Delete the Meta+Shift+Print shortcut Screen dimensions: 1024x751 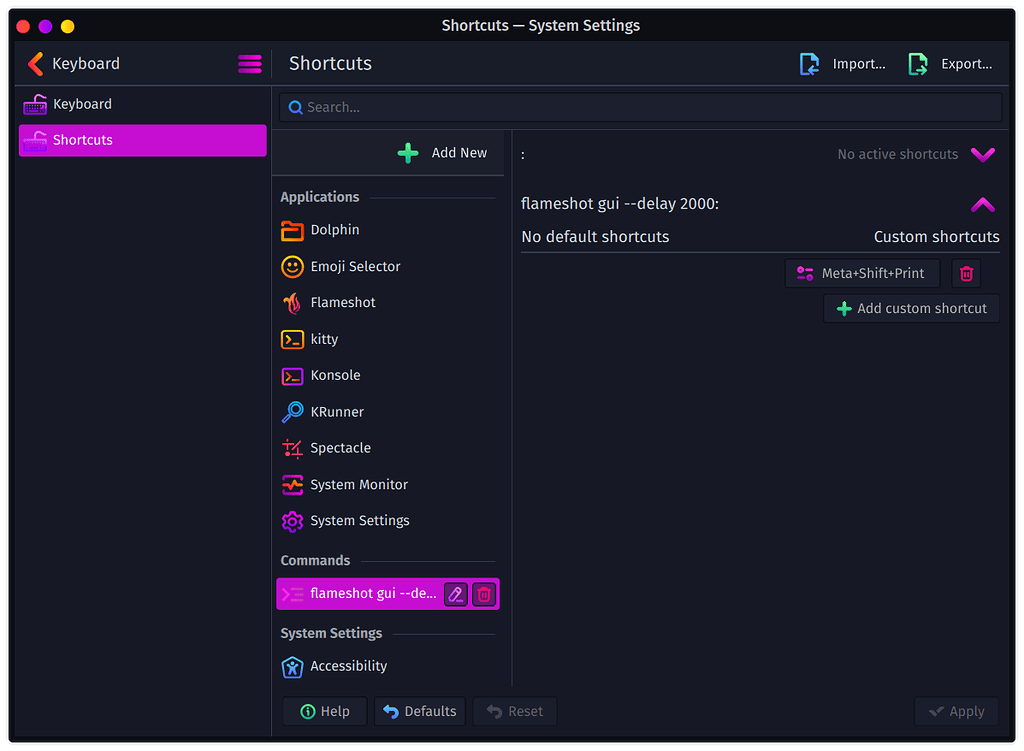point(965,273)
